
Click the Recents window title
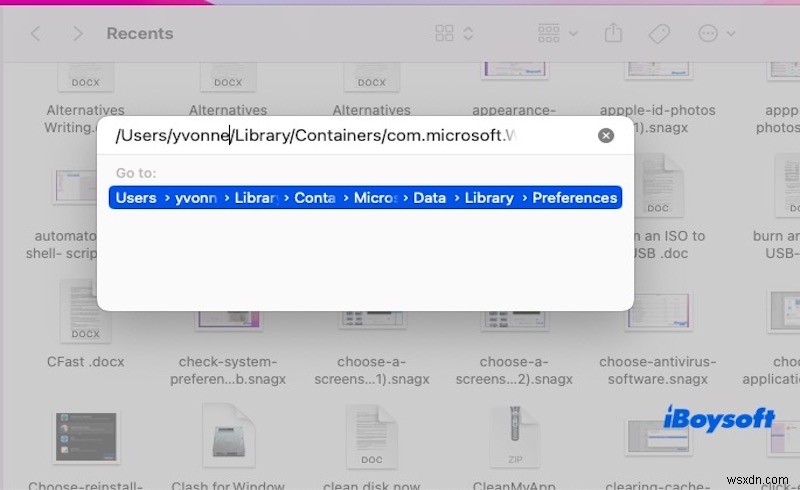click(140, 34)
